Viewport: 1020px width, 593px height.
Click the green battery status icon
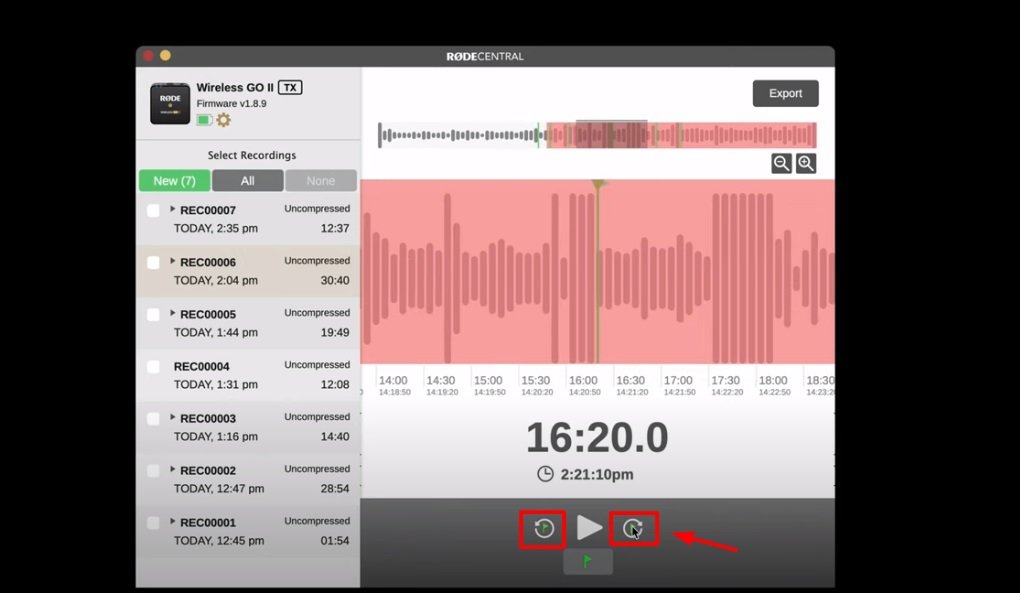[204, 120]
